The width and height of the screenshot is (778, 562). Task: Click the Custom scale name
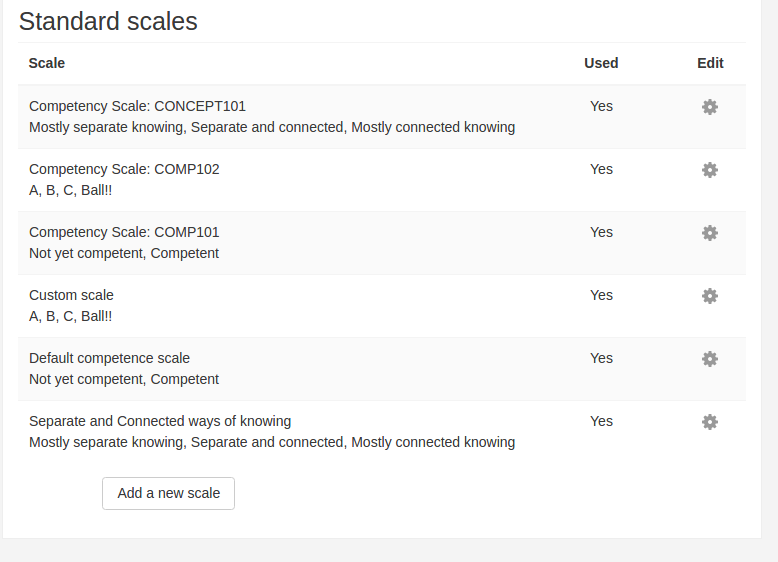tap(71, 295)
